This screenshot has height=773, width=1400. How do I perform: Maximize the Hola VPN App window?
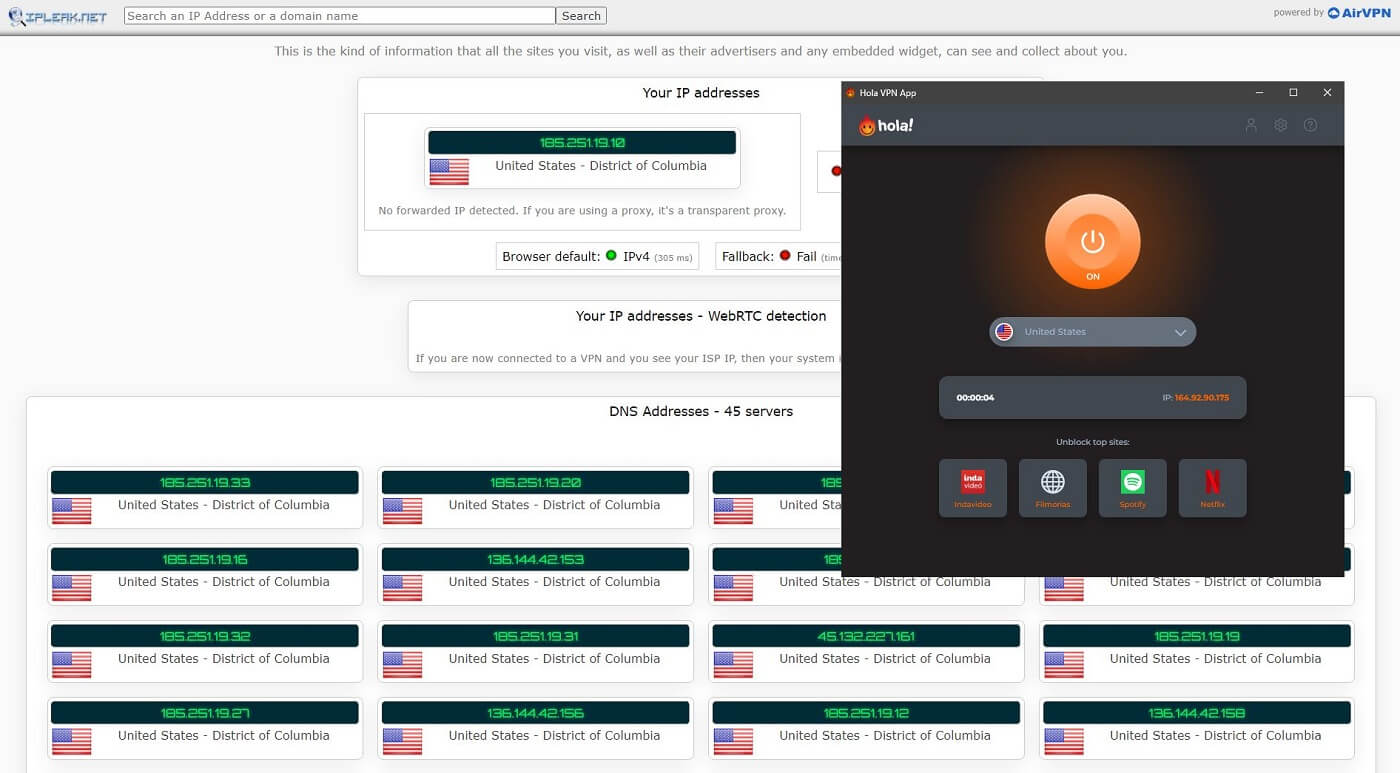1293,93
